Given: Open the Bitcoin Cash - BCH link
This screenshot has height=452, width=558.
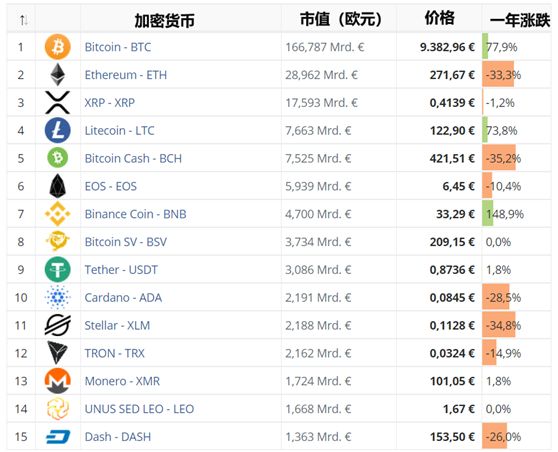Looking at the screenshot, I should (x=133, y=158).
